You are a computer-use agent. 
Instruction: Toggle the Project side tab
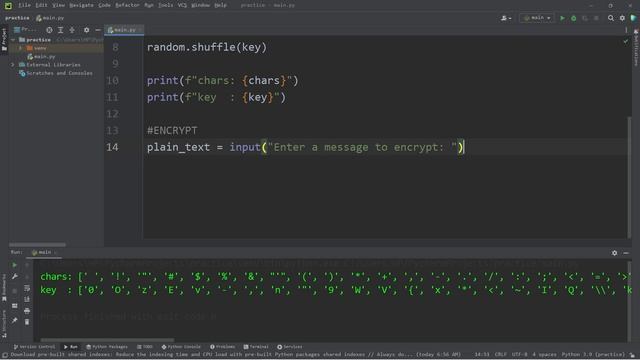pyautogui.click(x=4, y=40)
